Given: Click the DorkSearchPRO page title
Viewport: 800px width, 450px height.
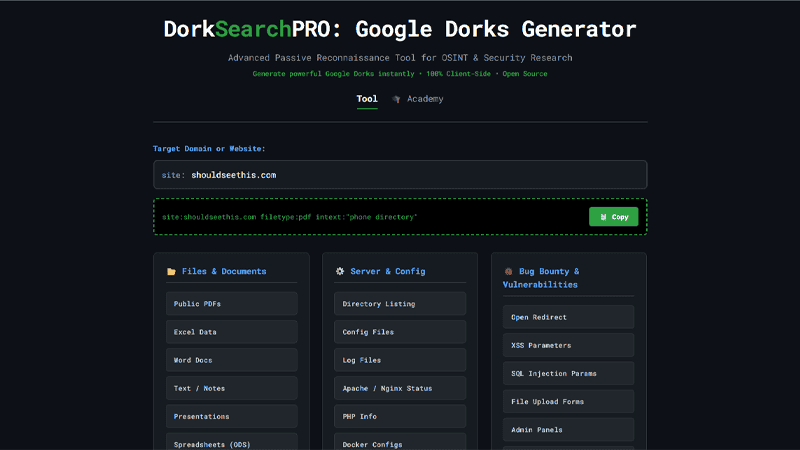Looking at the screenshot, I should pyautogui.click(x=400, y=29).
